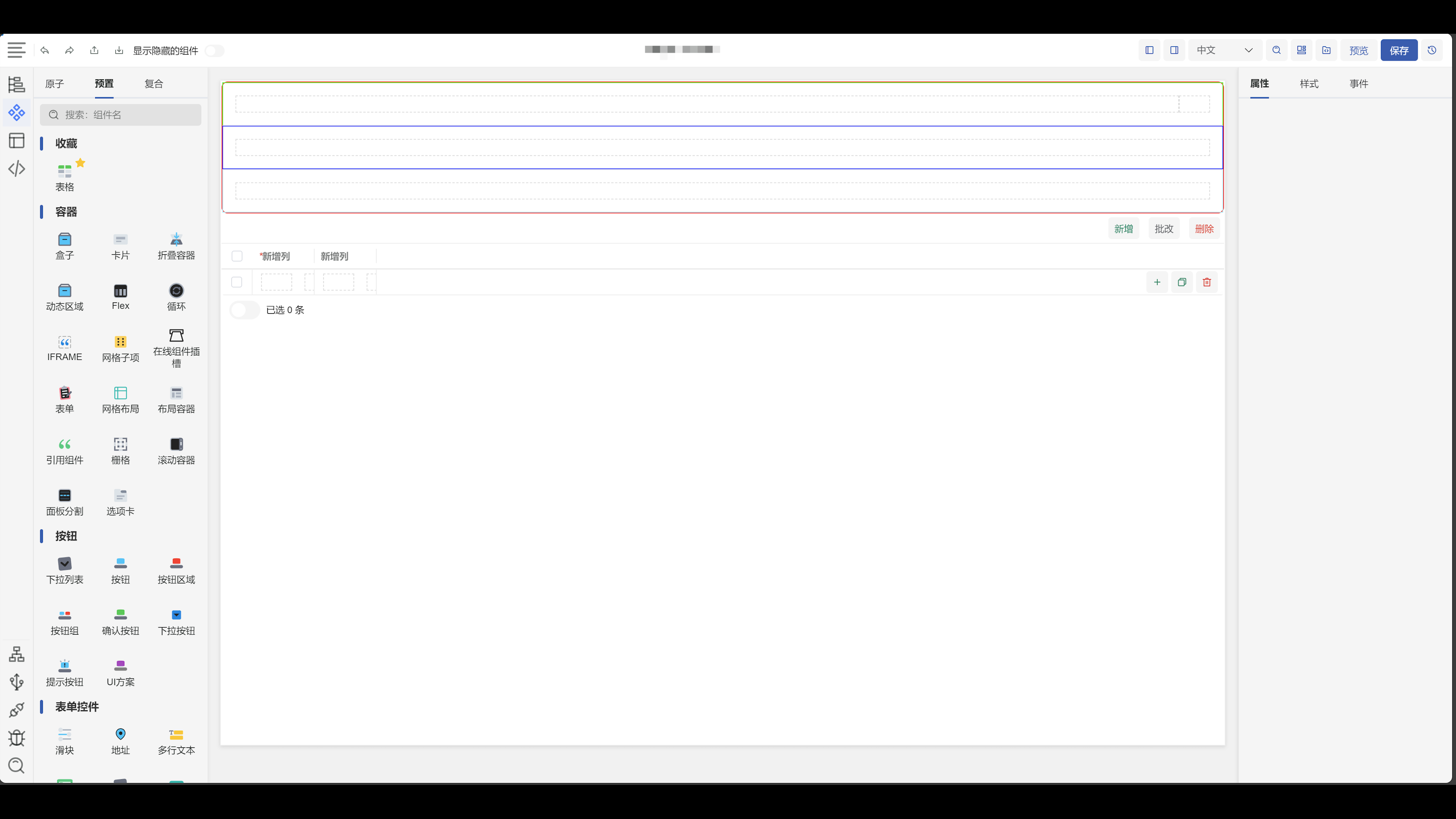The width and height of the screenshot is (1456, 819).
Task: Click the 保存 save button
Action: [1399, 50]
